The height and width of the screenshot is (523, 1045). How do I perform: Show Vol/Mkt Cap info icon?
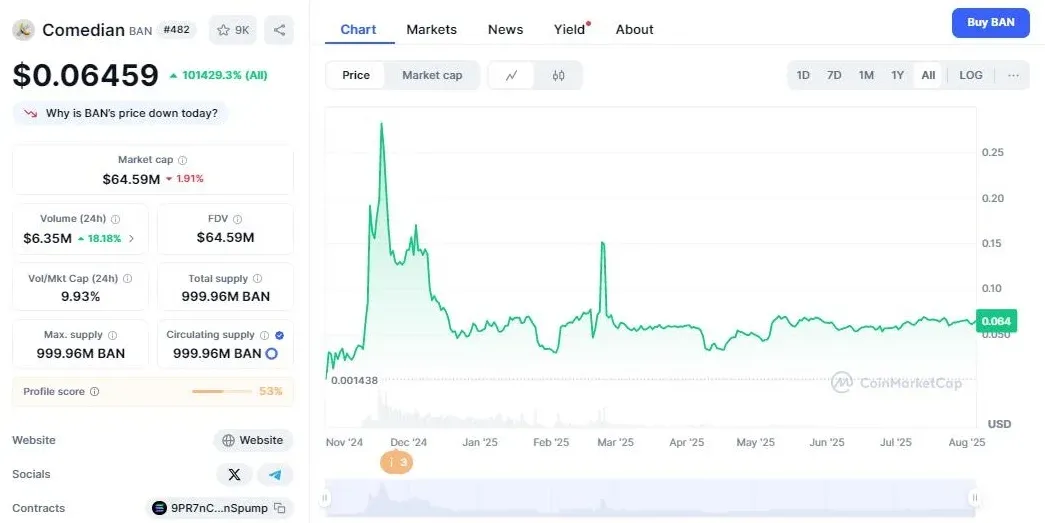pyautogui.click(x=127, y=278)
